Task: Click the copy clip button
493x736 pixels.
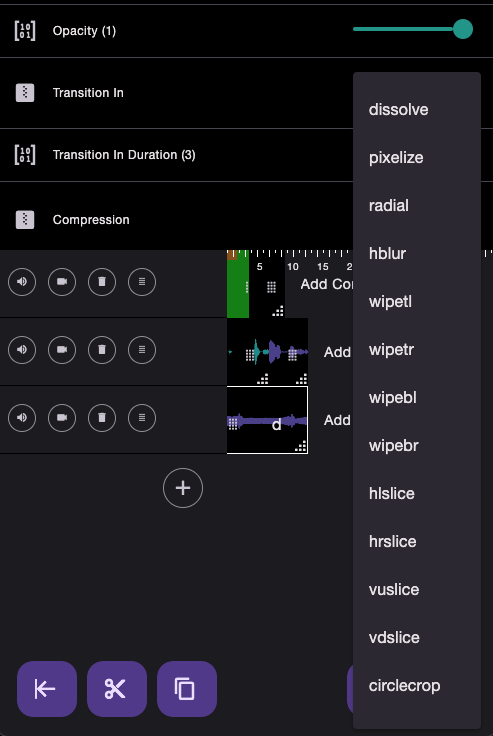Action: tap(187, 689)
